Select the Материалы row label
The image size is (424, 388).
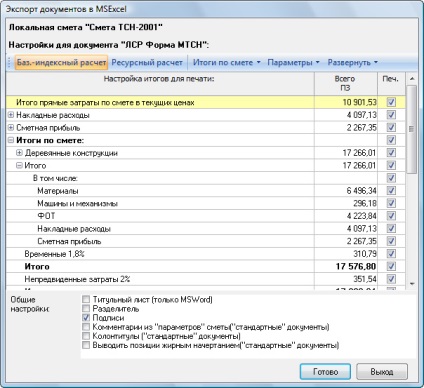click(x=58, y=191)
